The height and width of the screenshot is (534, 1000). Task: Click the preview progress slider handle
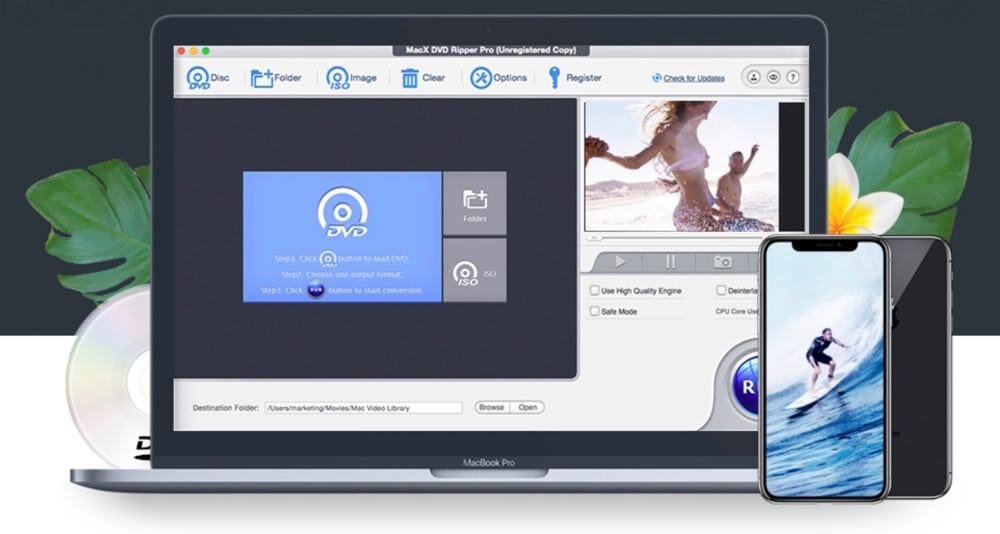(x=594, y=238)
